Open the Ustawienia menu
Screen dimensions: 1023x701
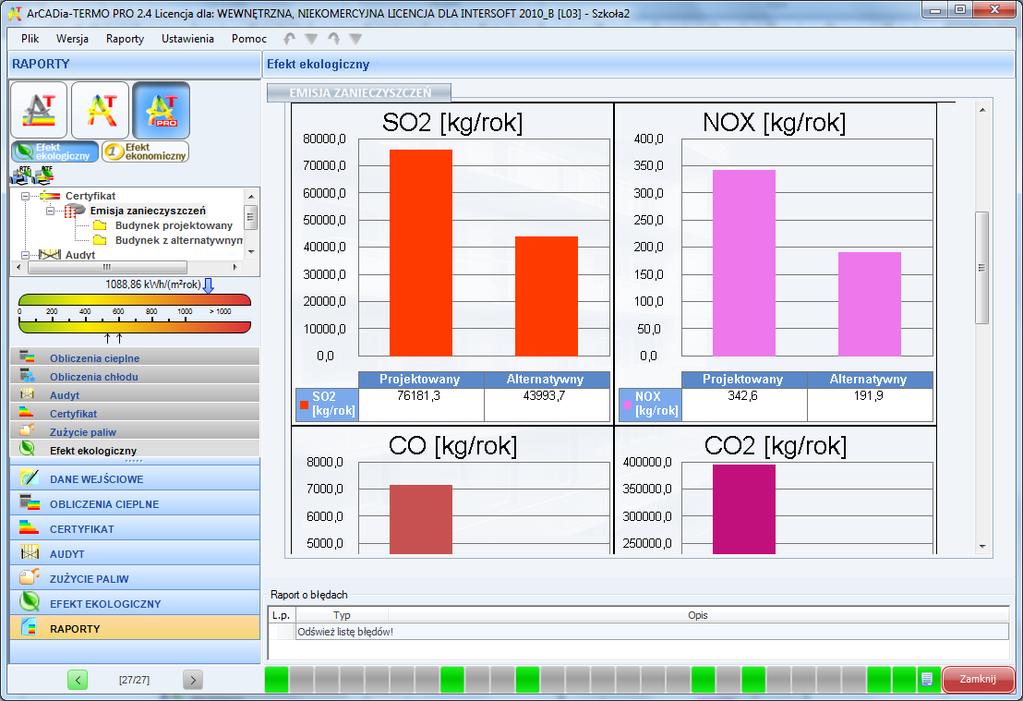188,39
